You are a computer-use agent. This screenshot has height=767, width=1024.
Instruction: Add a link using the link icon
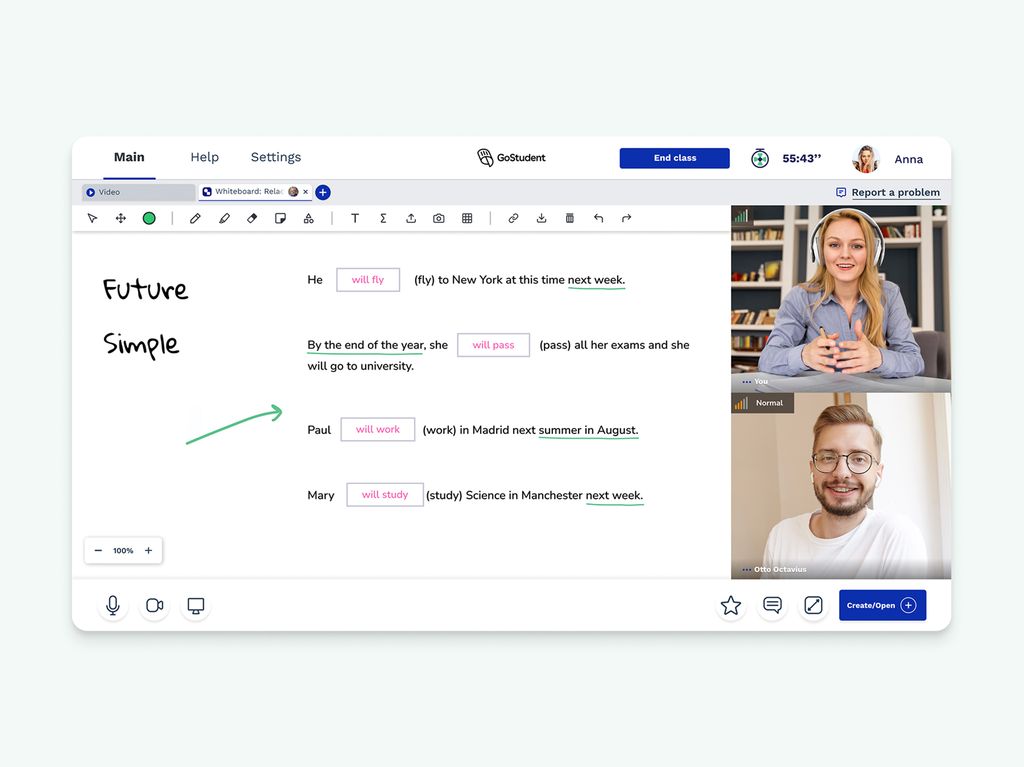click(512, 218)
